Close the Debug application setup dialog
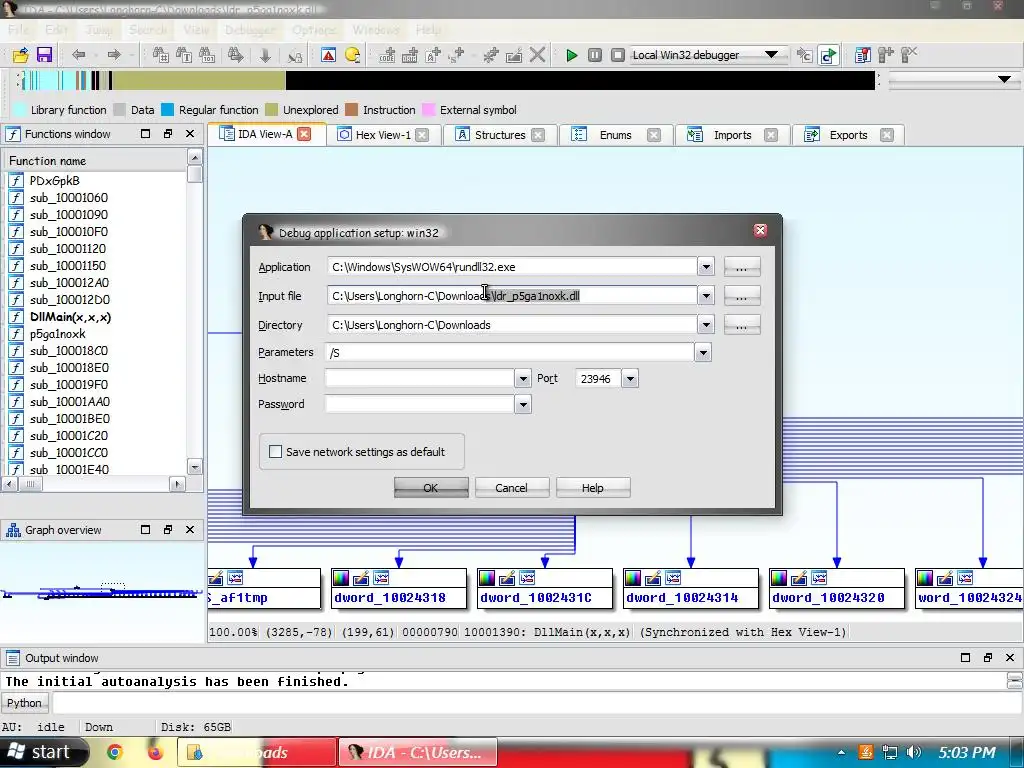Screen dimensions: 1024x768 tap(760, 230)
